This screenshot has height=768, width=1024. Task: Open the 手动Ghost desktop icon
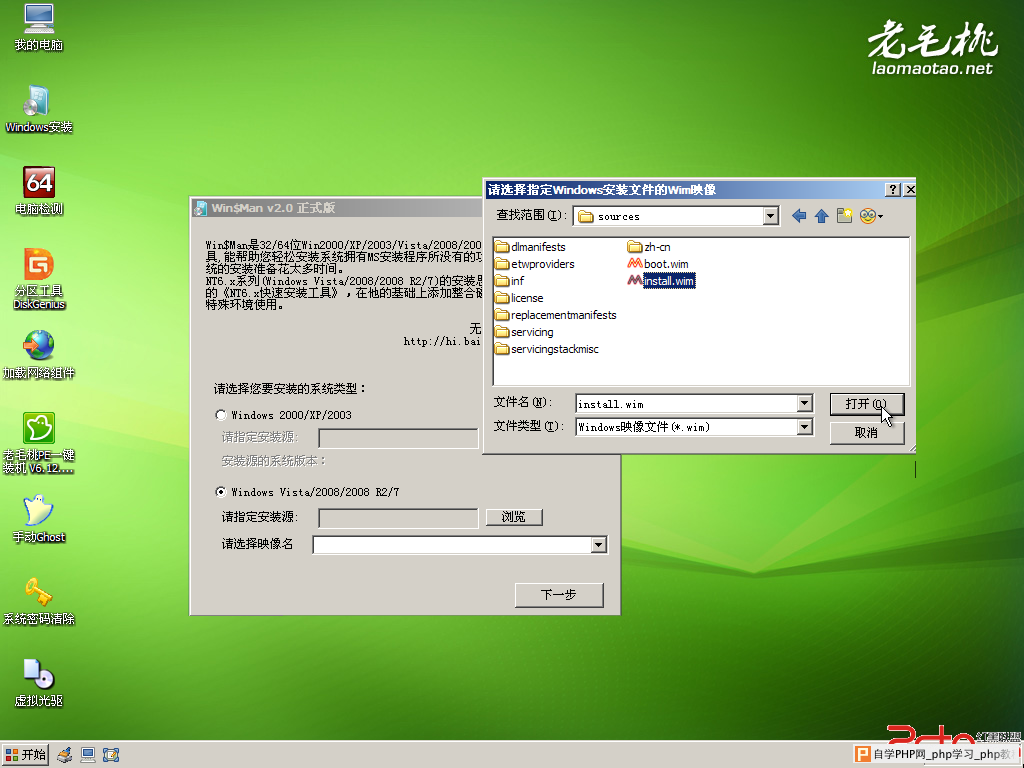tap(39, 519)
